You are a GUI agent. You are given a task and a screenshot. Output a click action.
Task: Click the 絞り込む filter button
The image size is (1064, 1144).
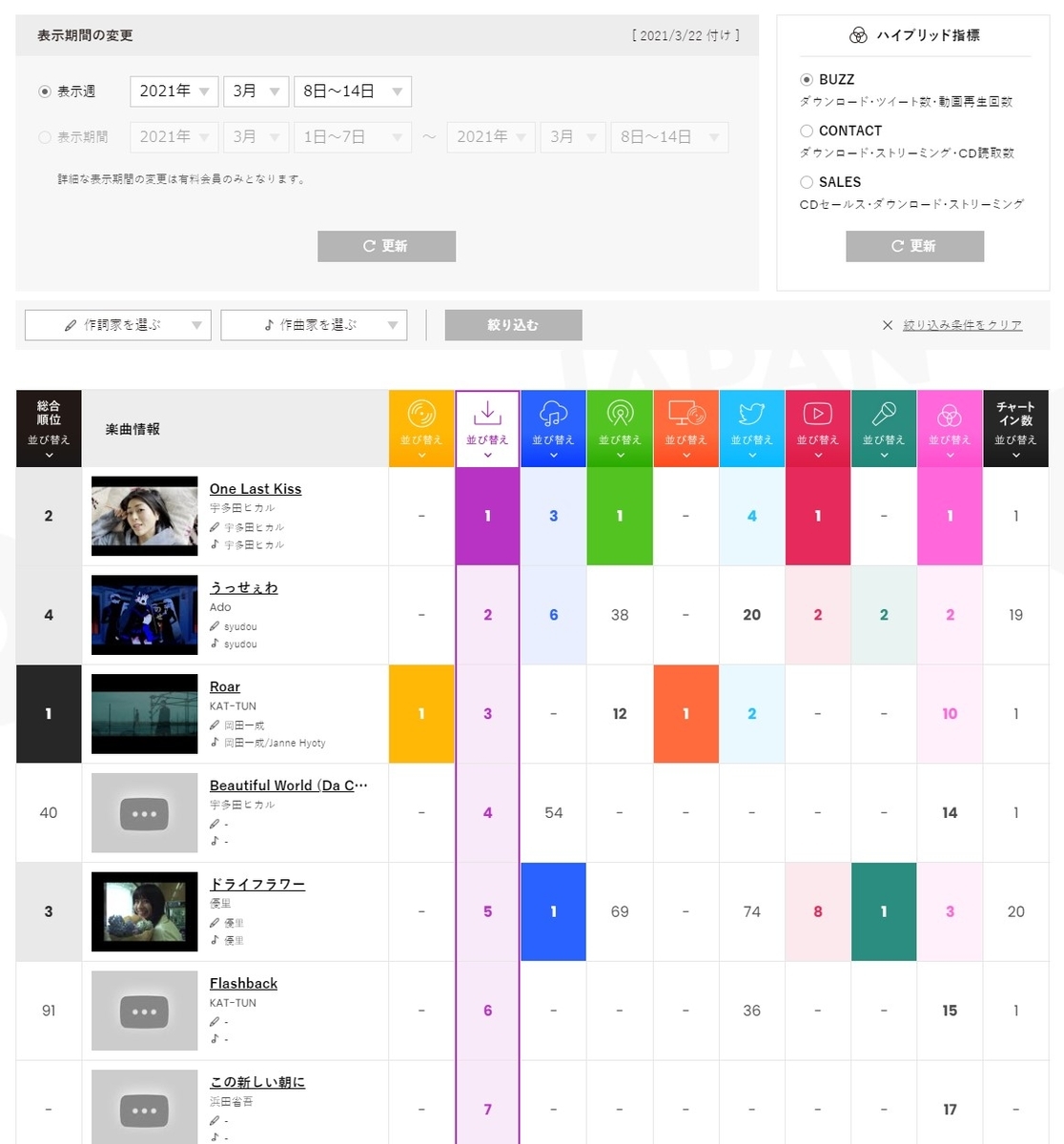click(513, 325)
